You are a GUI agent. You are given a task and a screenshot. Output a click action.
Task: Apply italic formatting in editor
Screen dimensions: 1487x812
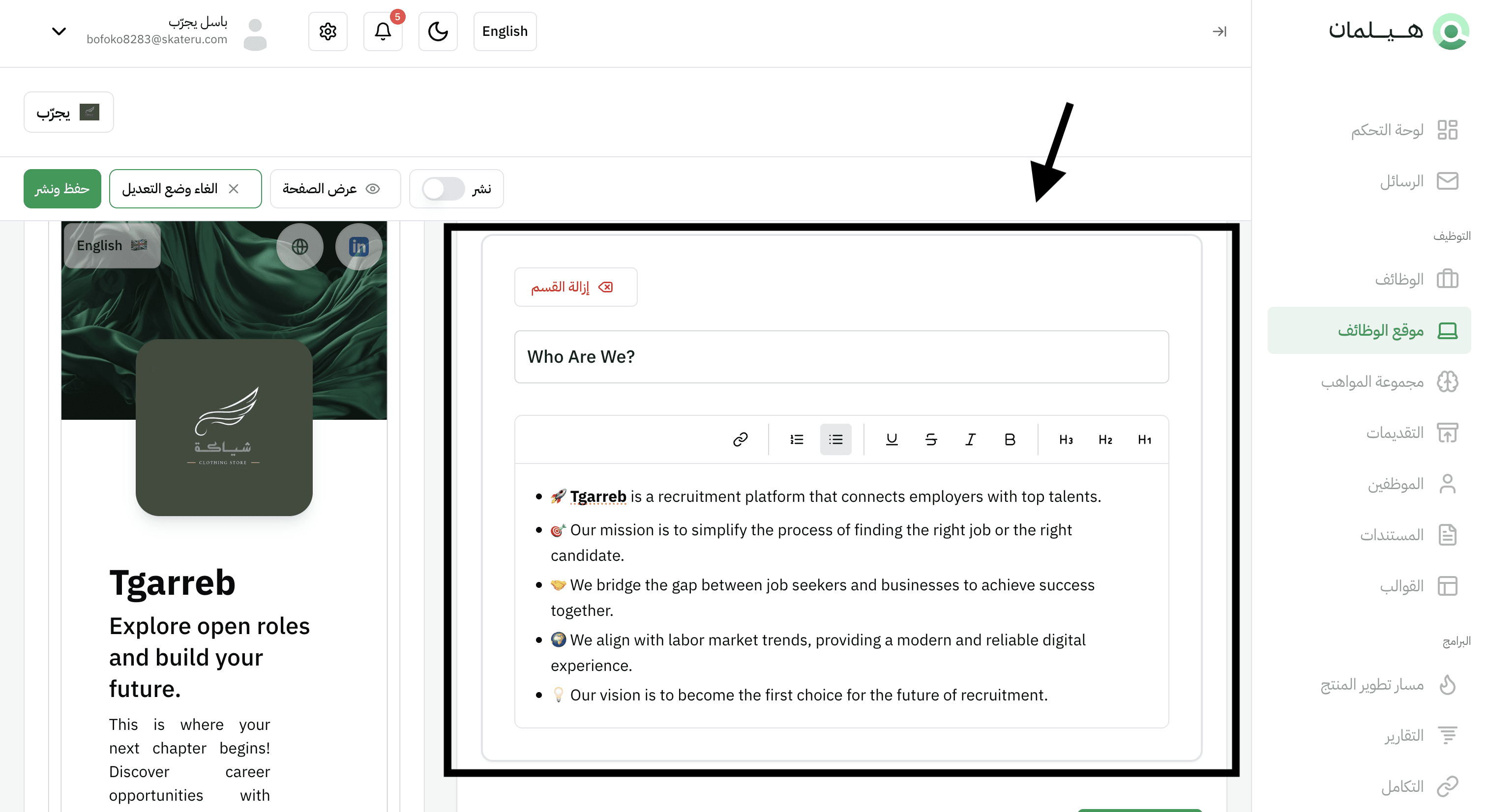tap(970, 440)
